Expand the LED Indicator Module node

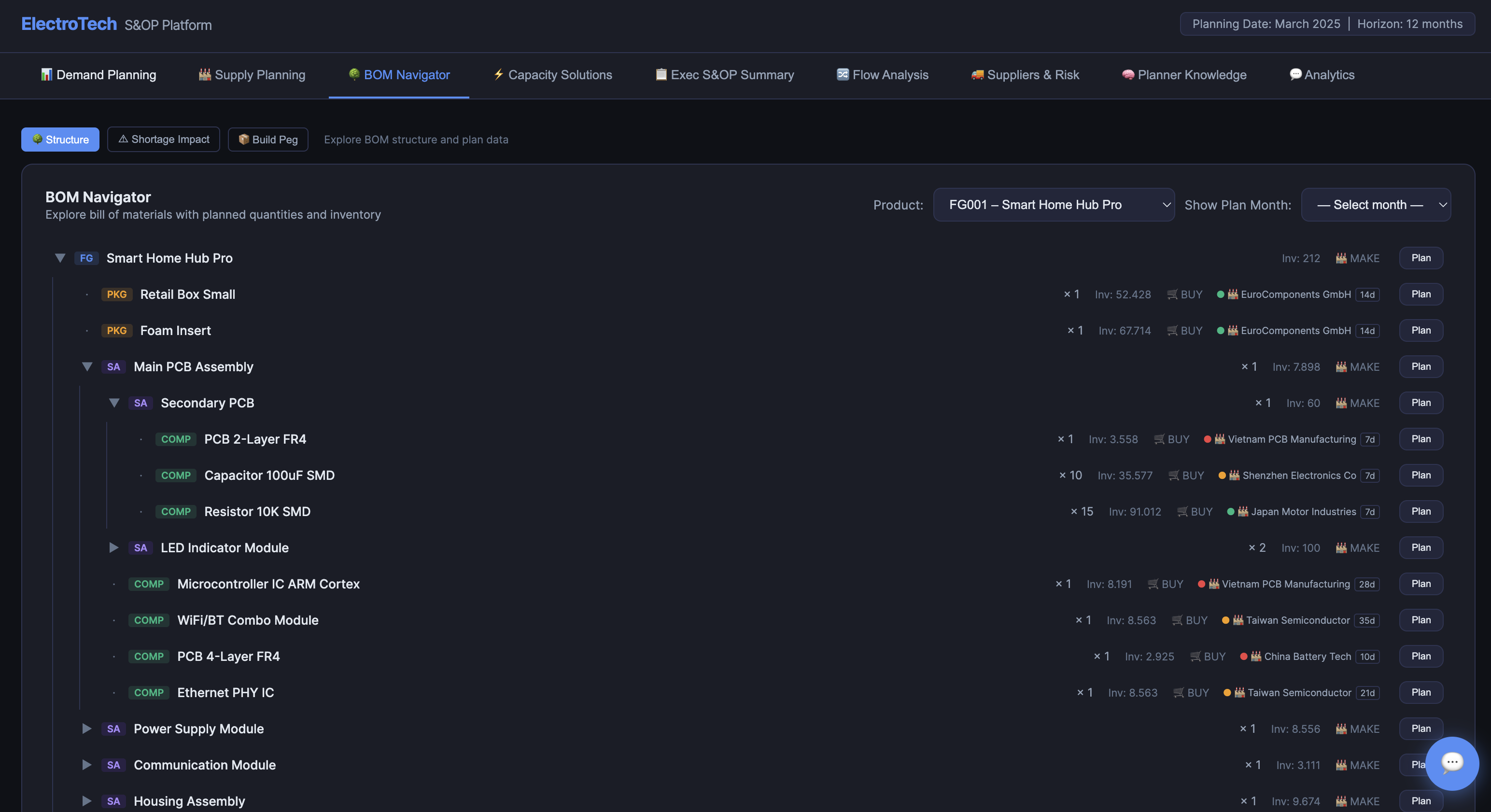point(114,547)
